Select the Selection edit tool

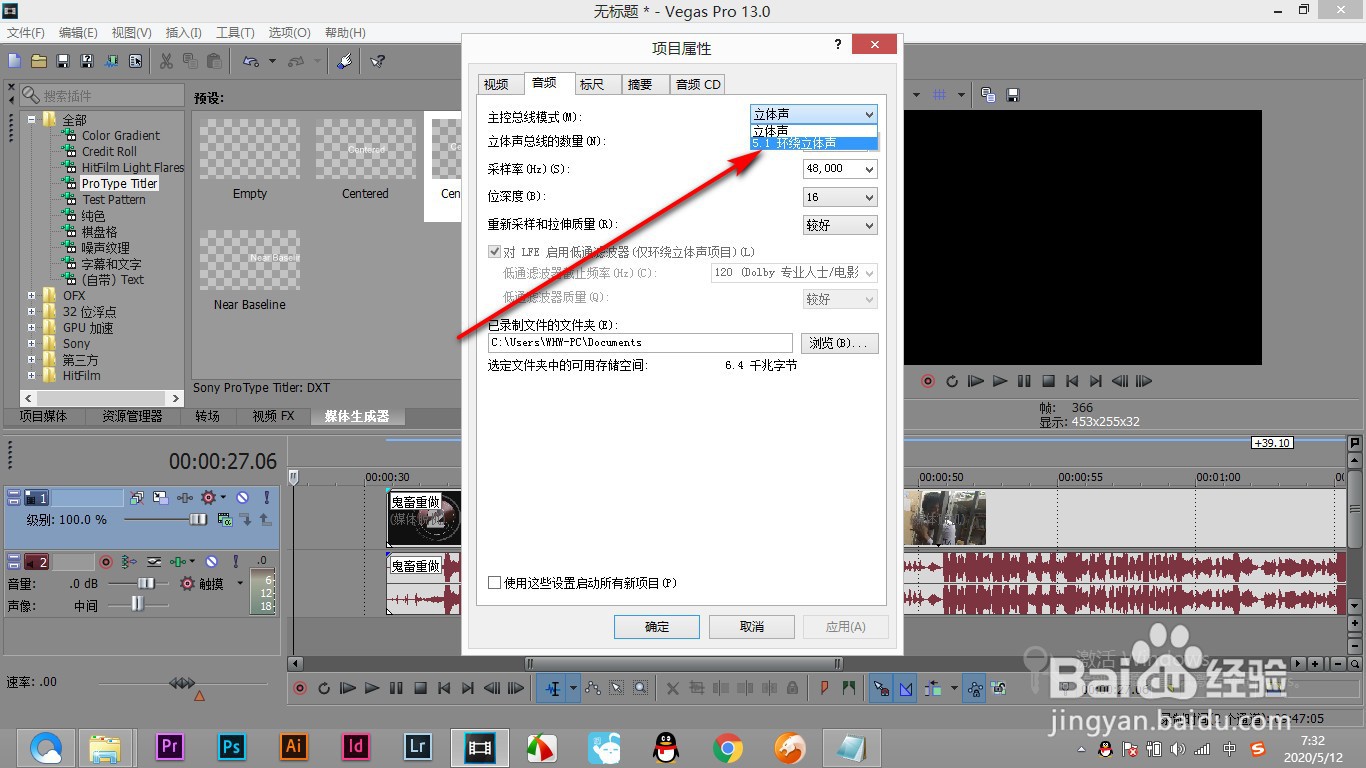pos(616,688)
